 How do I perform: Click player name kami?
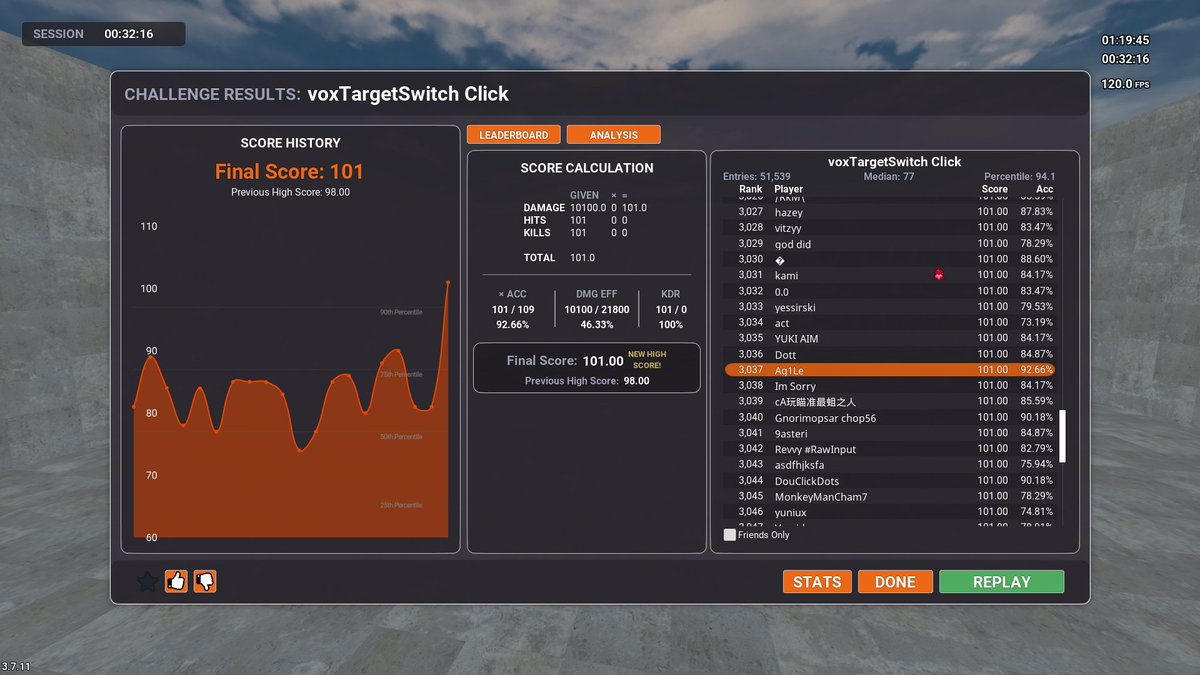pyautogui.click(x=786, y=275)
